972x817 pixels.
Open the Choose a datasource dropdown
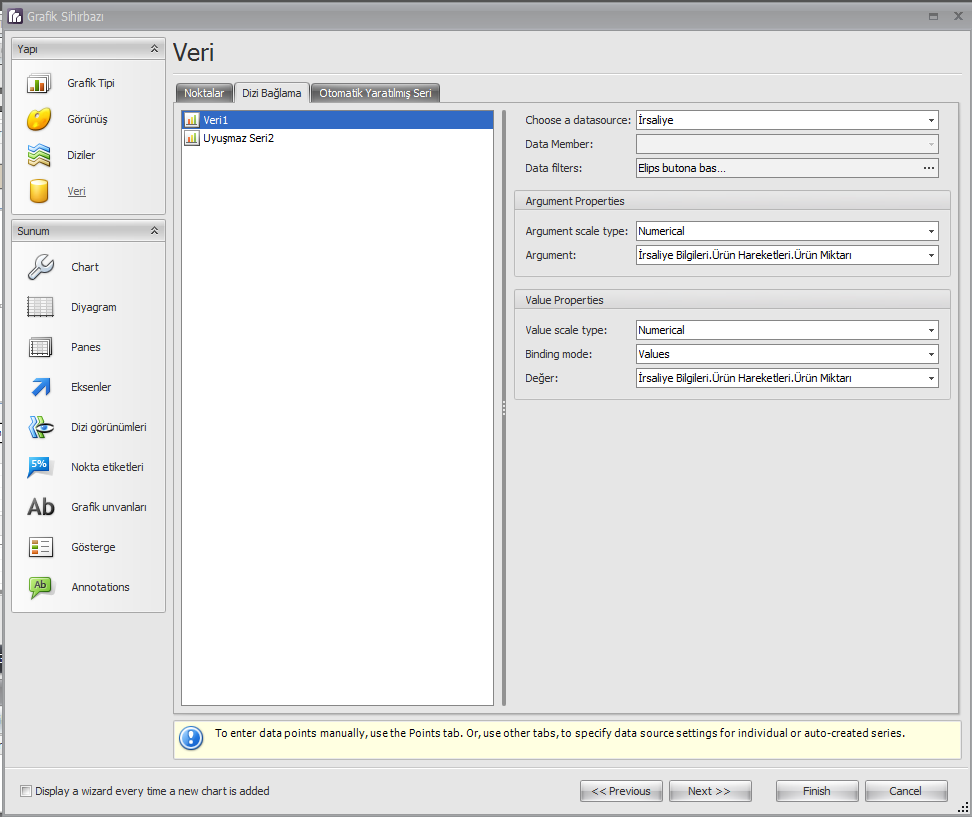[931, 120]
